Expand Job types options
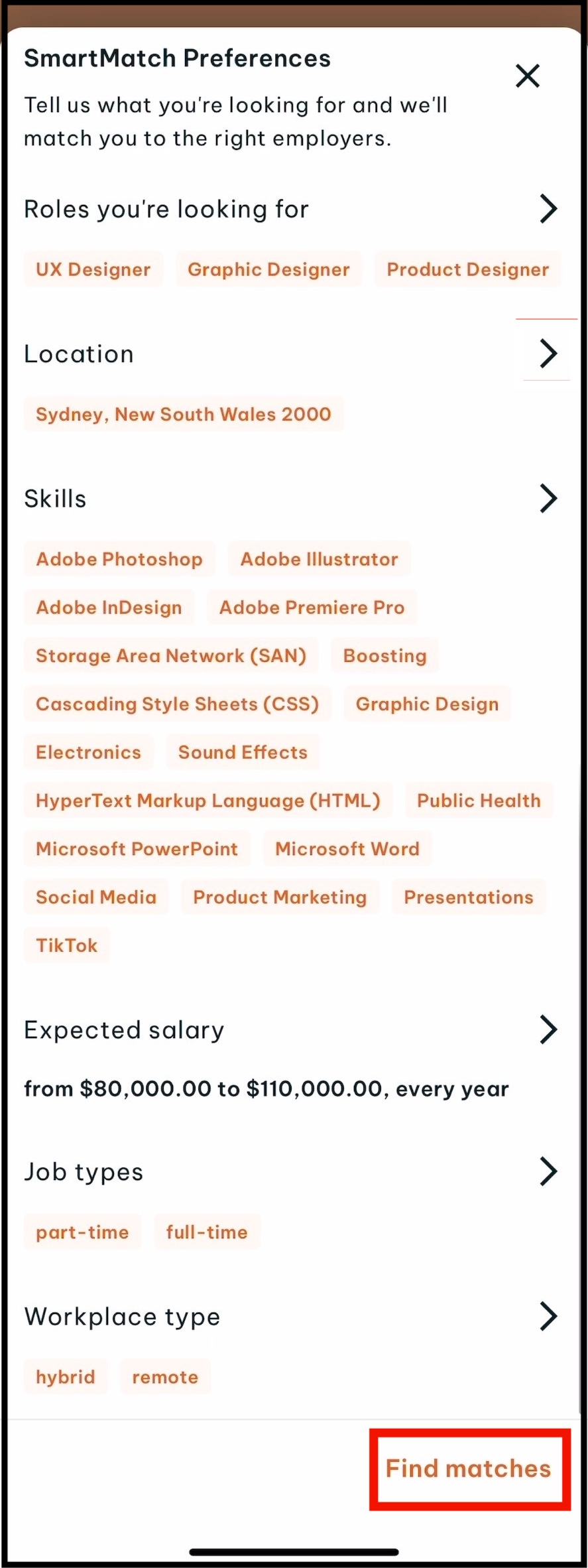 click(x=548, y=1171)
